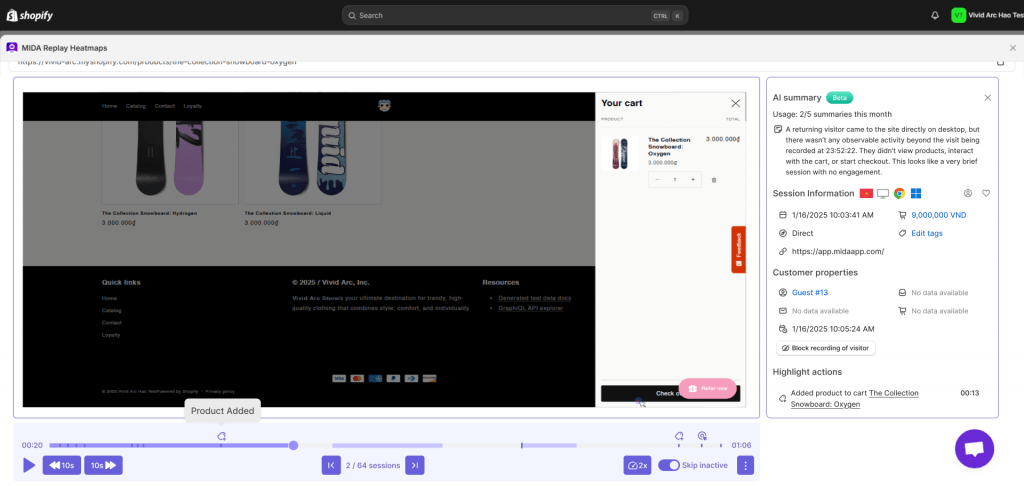Click Block recording of visitor button
This screenshot has height=486, width=1024.
[826, 348]
